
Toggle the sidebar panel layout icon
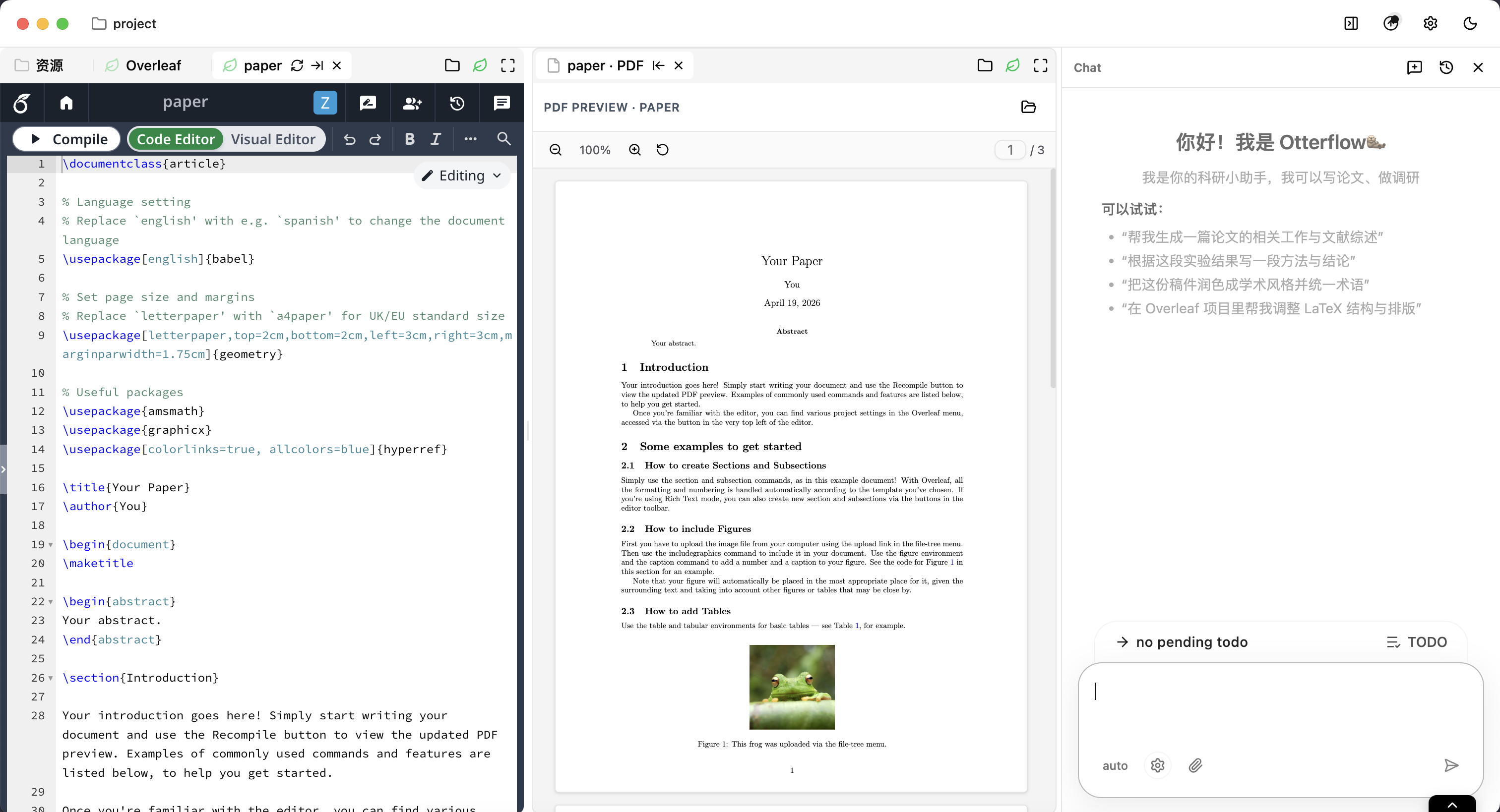click(1351, 23)
